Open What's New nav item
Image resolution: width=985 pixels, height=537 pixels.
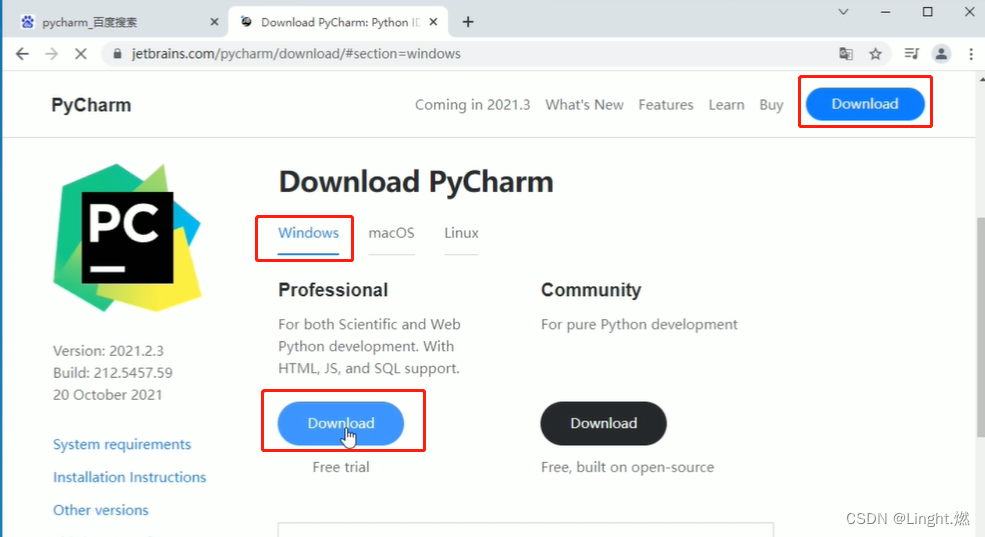point(584,105)
